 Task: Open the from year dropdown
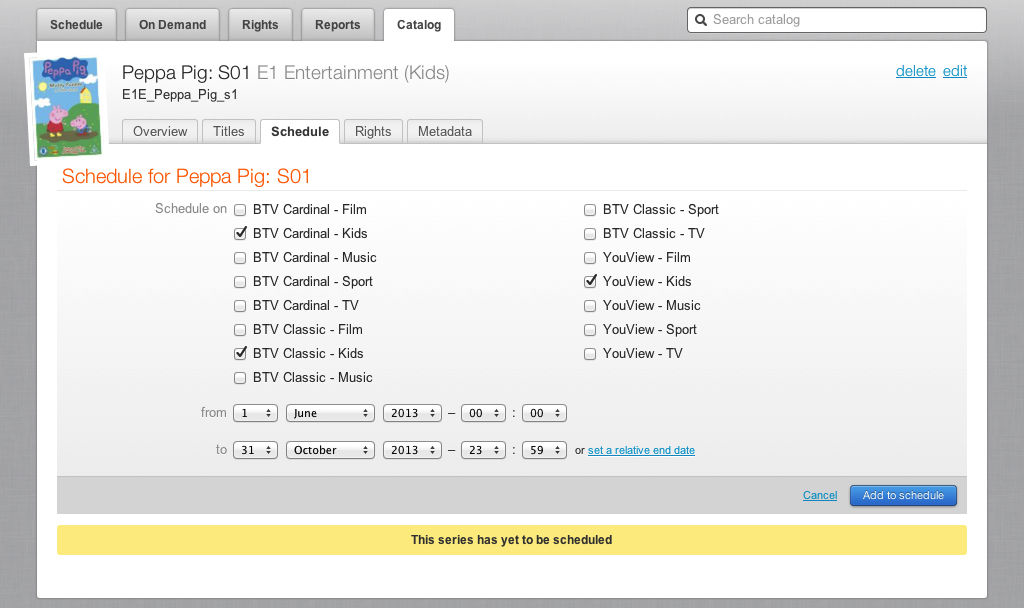412,413
